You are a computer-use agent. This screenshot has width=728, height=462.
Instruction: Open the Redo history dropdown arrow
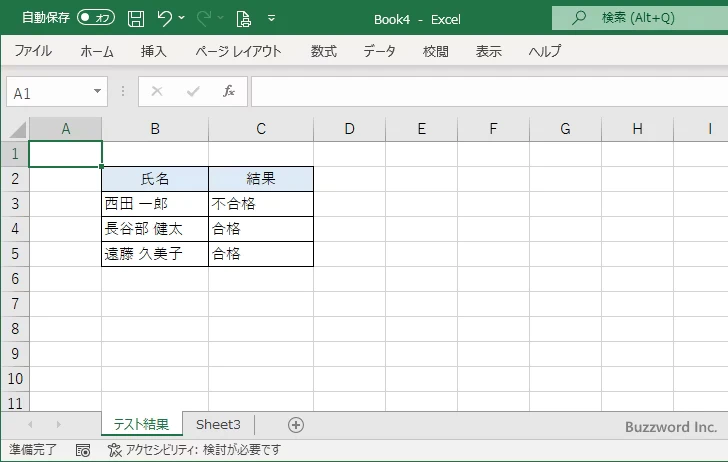point(221,18)
